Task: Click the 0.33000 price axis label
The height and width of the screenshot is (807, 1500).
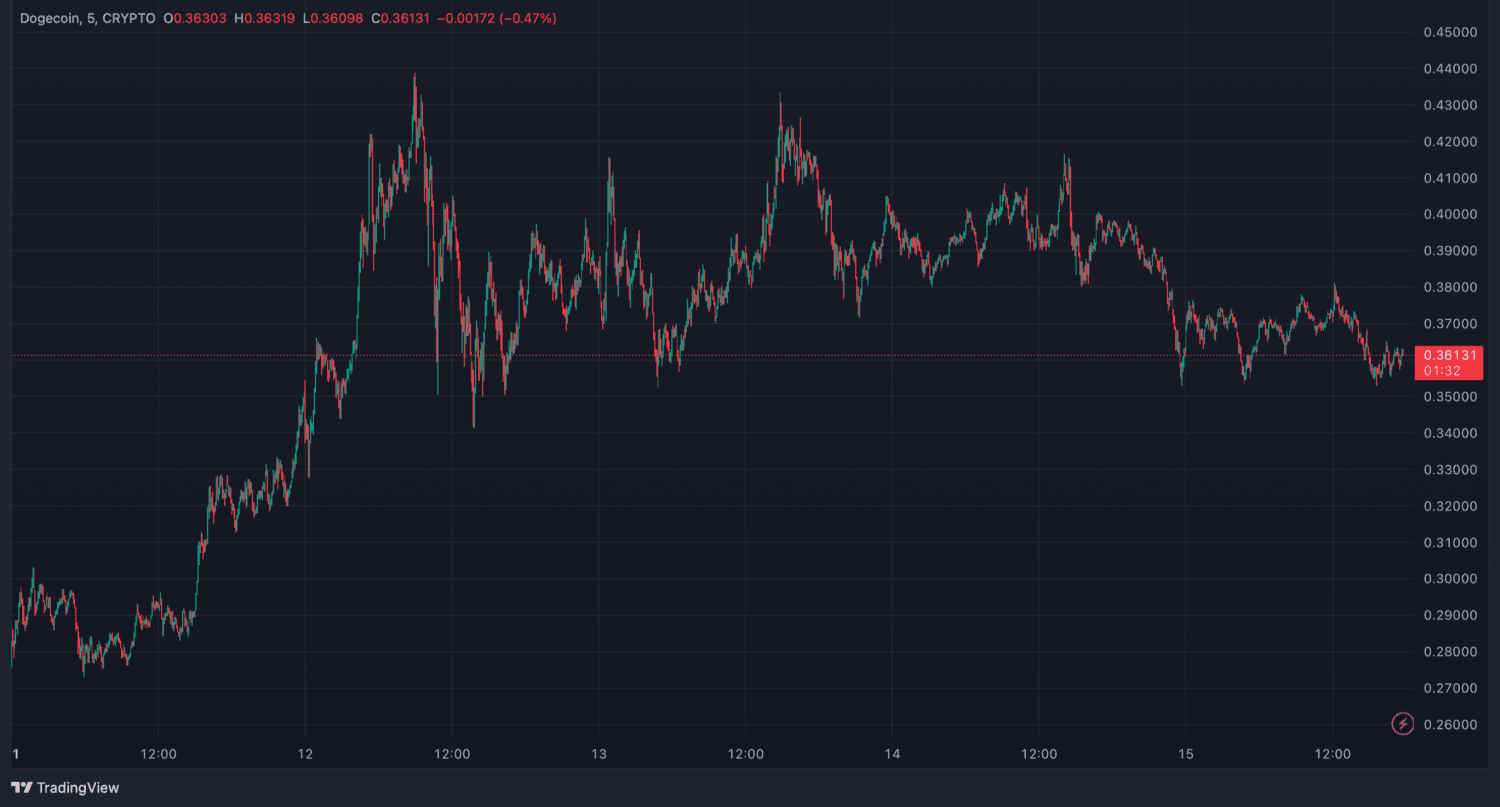Action: coord(1450,469)
